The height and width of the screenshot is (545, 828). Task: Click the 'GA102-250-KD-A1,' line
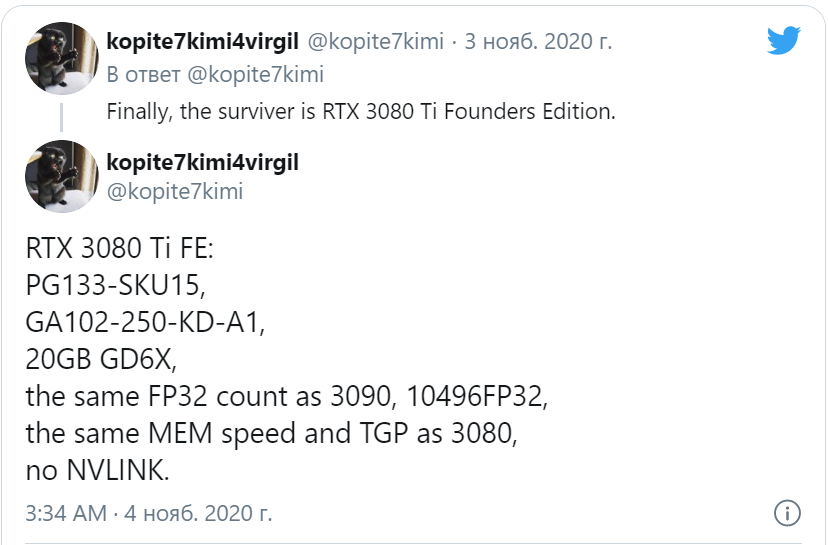147,323
